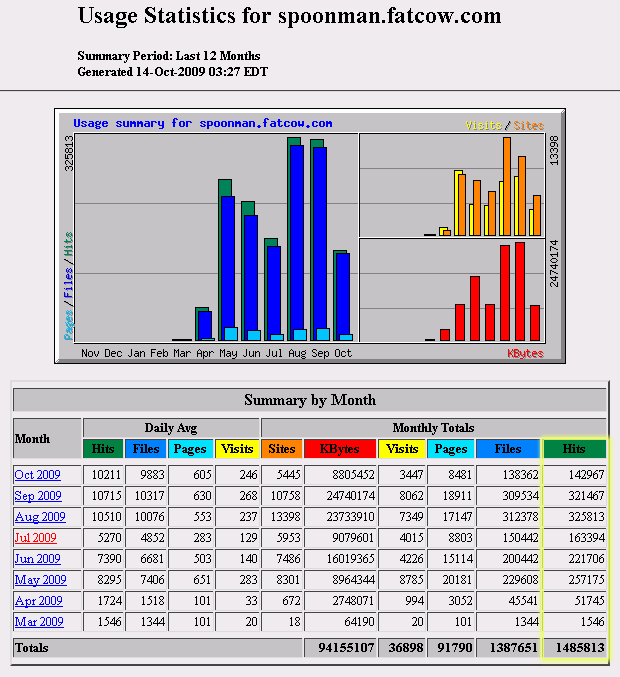Click the cyan Pages header under Monthly Totals
620x677 pixels.
click(x=450, y=449)
